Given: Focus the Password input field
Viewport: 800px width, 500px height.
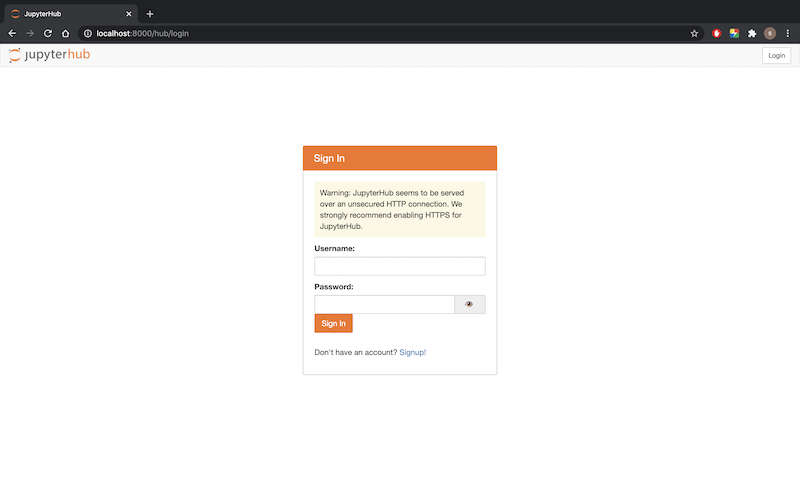Looking at the screenshot, I should (384, 305).
